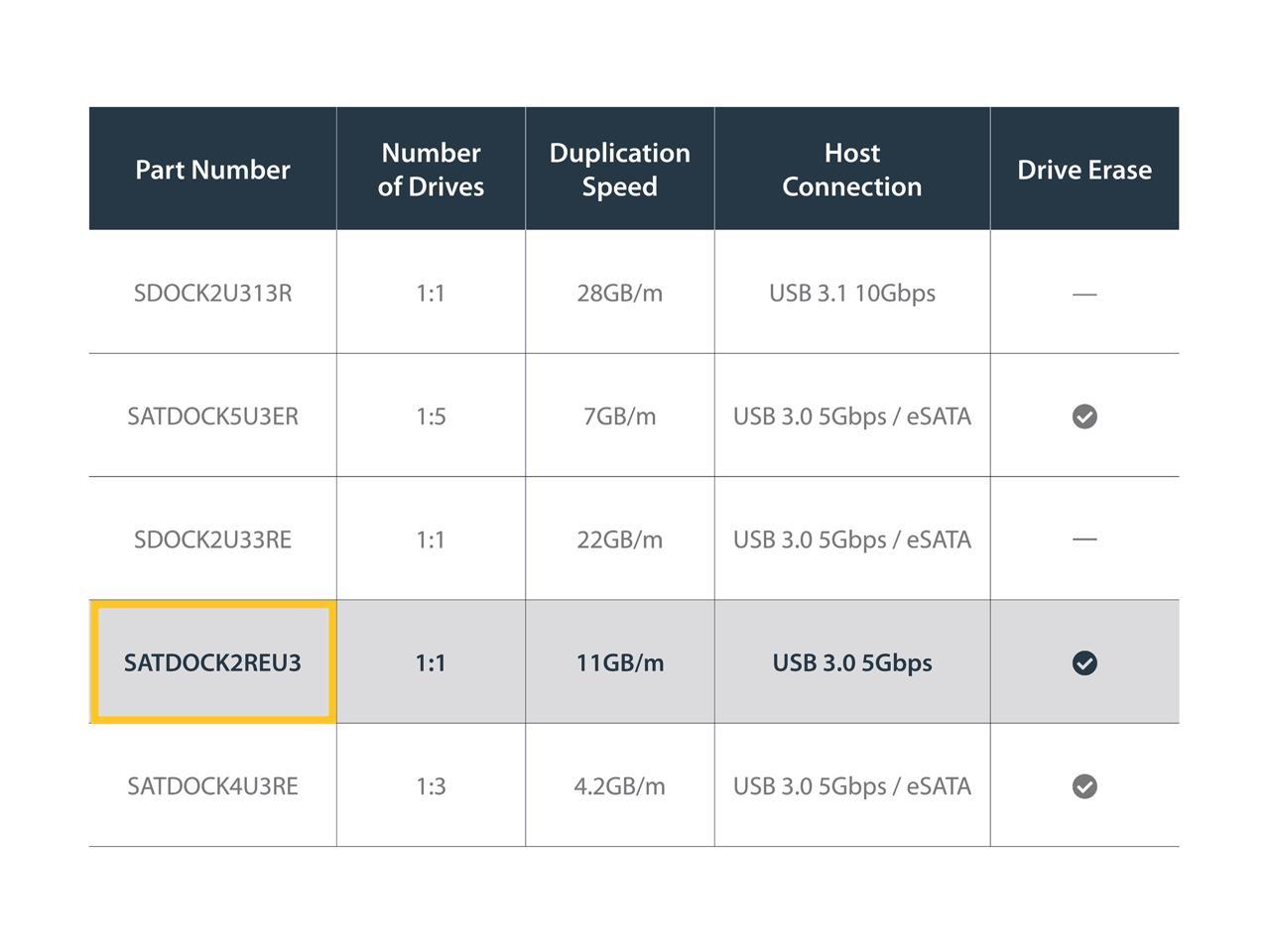
Task: Open the SATDOCK4U3RE part number
Action: click(212, 786)
